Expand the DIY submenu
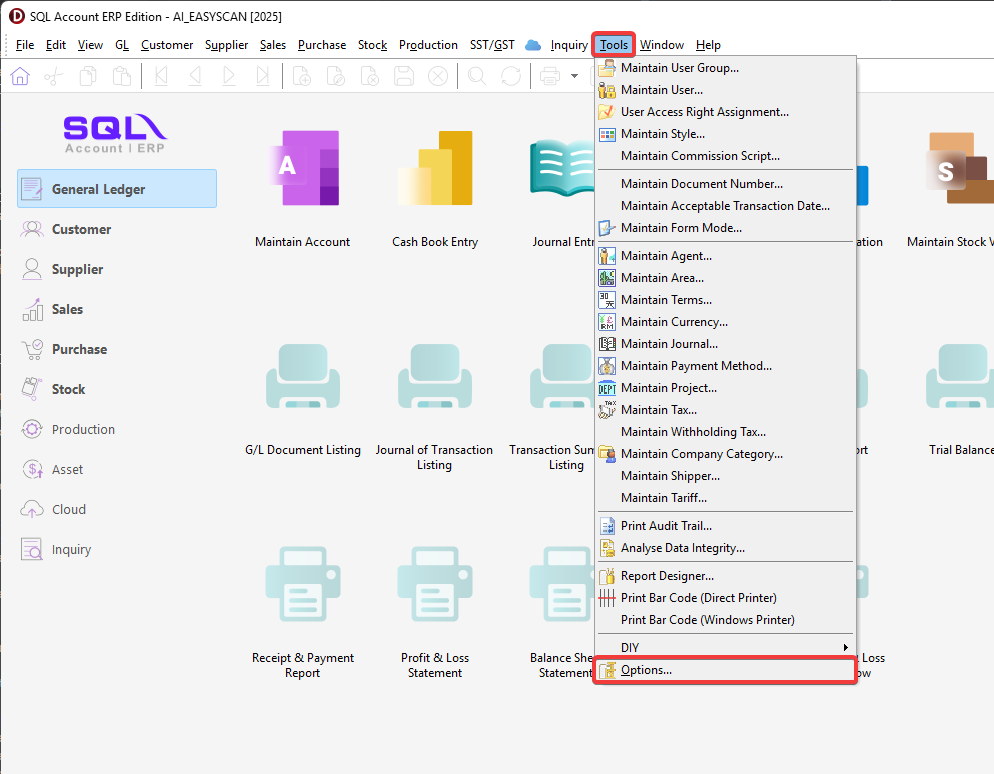994x774 pixels. point(725,648)
